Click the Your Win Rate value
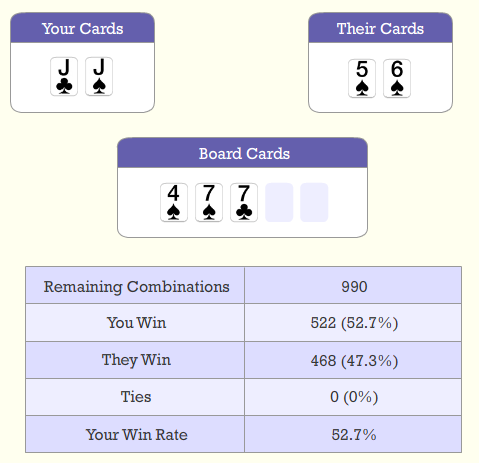Screen dimensions: 479x463 click(x=354, y=435)
